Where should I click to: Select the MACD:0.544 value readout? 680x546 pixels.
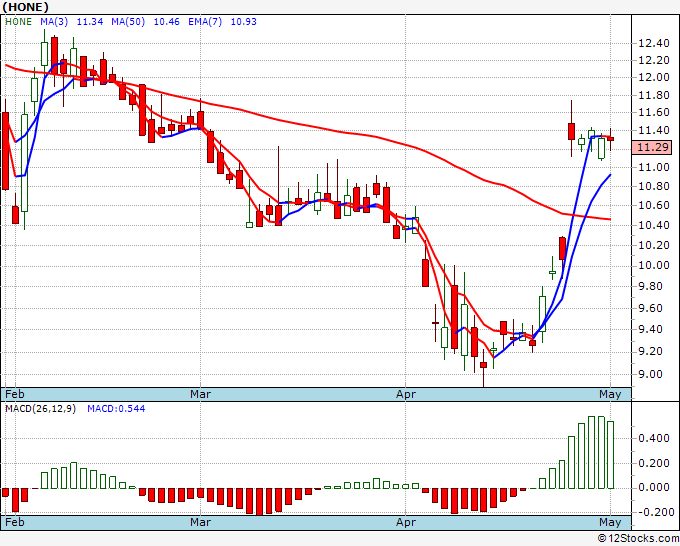pyautogui.click(x=116, y=409)
